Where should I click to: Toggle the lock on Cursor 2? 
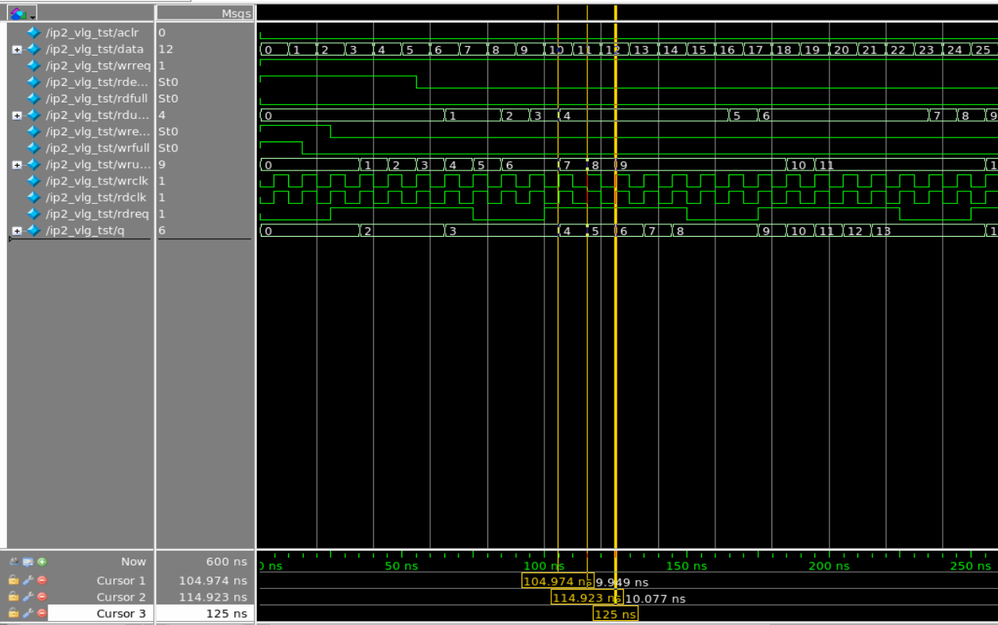coord(14,597)
